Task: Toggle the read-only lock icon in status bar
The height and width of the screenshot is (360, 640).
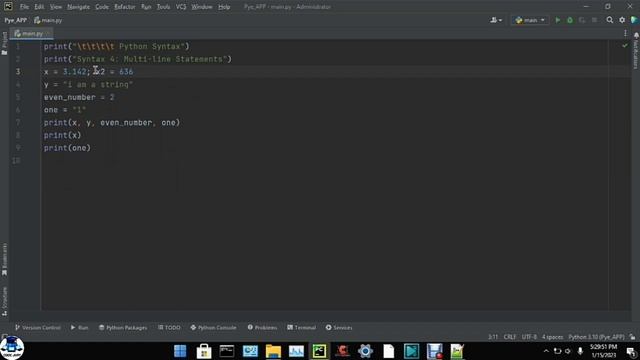Action: pos(632,337)
